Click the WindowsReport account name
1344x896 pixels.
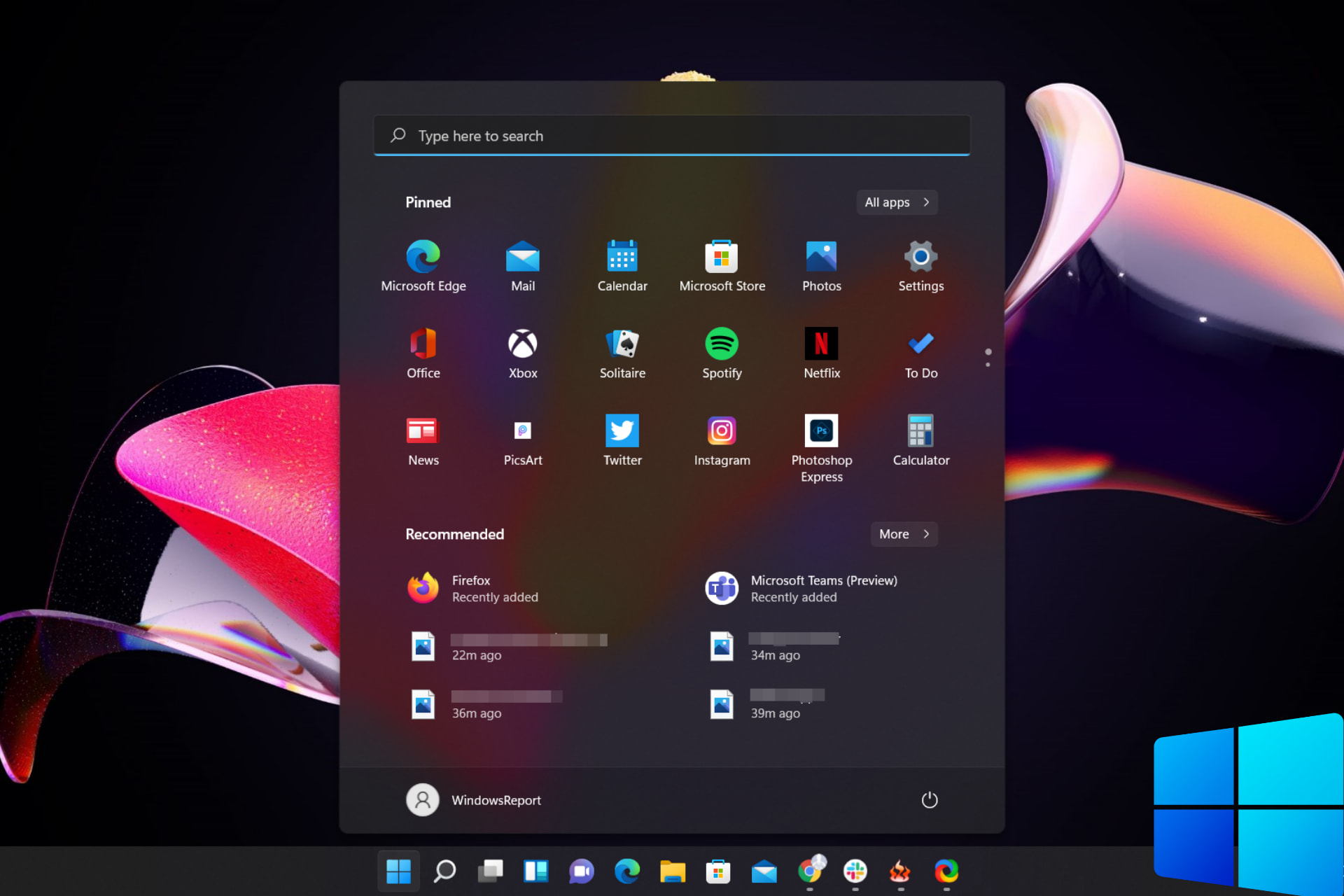click(496, 799)
